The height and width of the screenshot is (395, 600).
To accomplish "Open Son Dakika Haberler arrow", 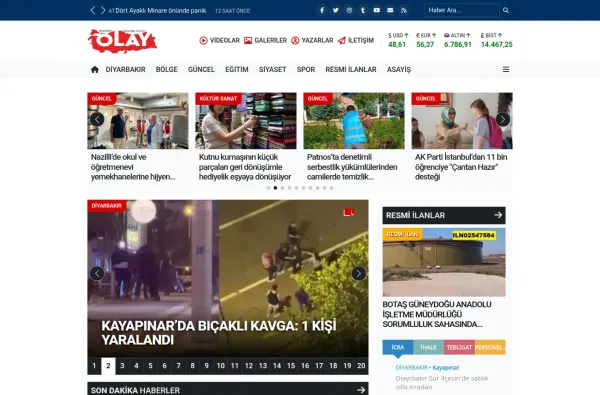I will [x=361, y=390].
